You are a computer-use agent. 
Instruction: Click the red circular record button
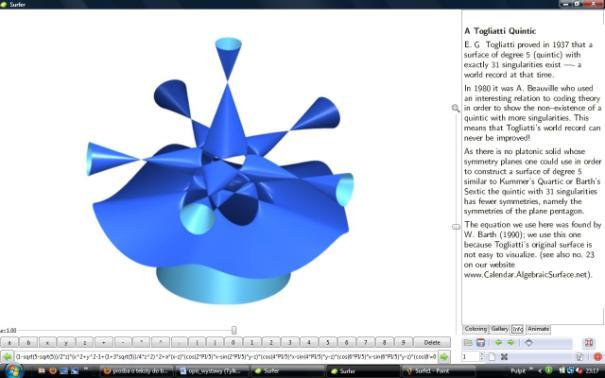pyautogui.click(x=598, y=357)
